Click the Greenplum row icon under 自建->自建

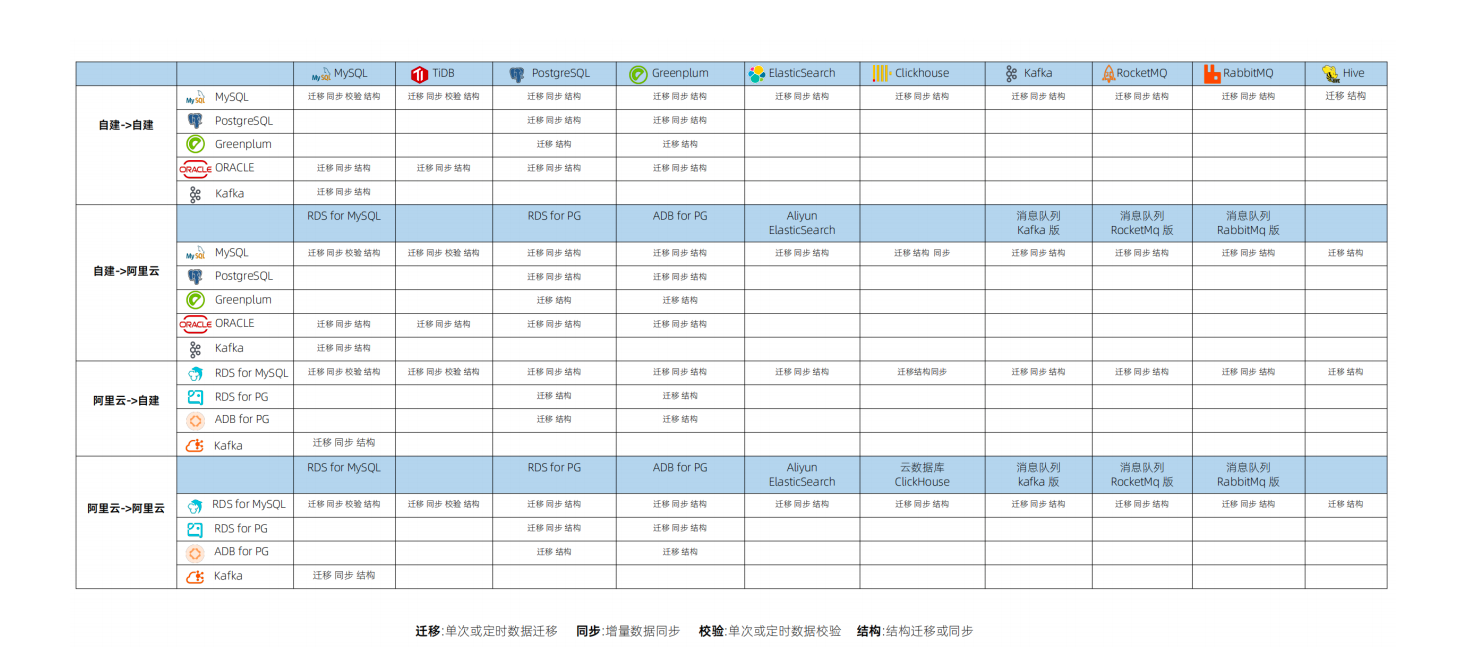click(x=196, y=144)
